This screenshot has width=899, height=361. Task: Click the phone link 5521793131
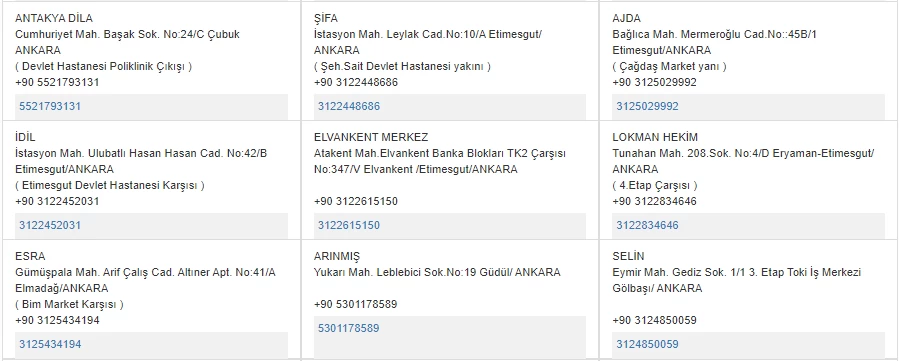tap(50, 106)
